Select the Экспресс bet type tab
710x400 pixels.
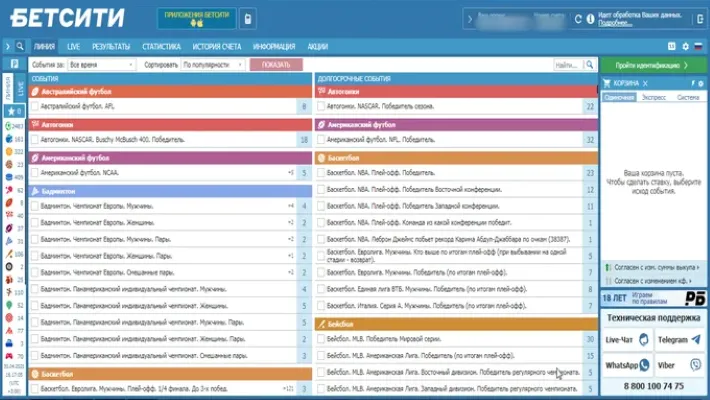pos(654,97)
